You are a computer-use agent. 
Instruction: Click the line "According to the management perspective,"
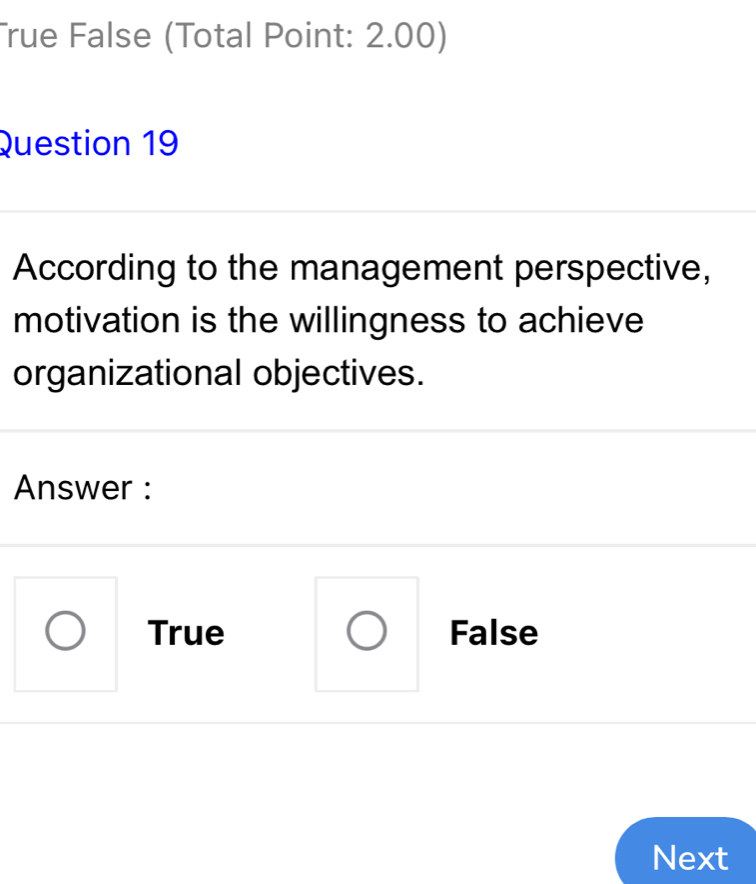[363, 269]
